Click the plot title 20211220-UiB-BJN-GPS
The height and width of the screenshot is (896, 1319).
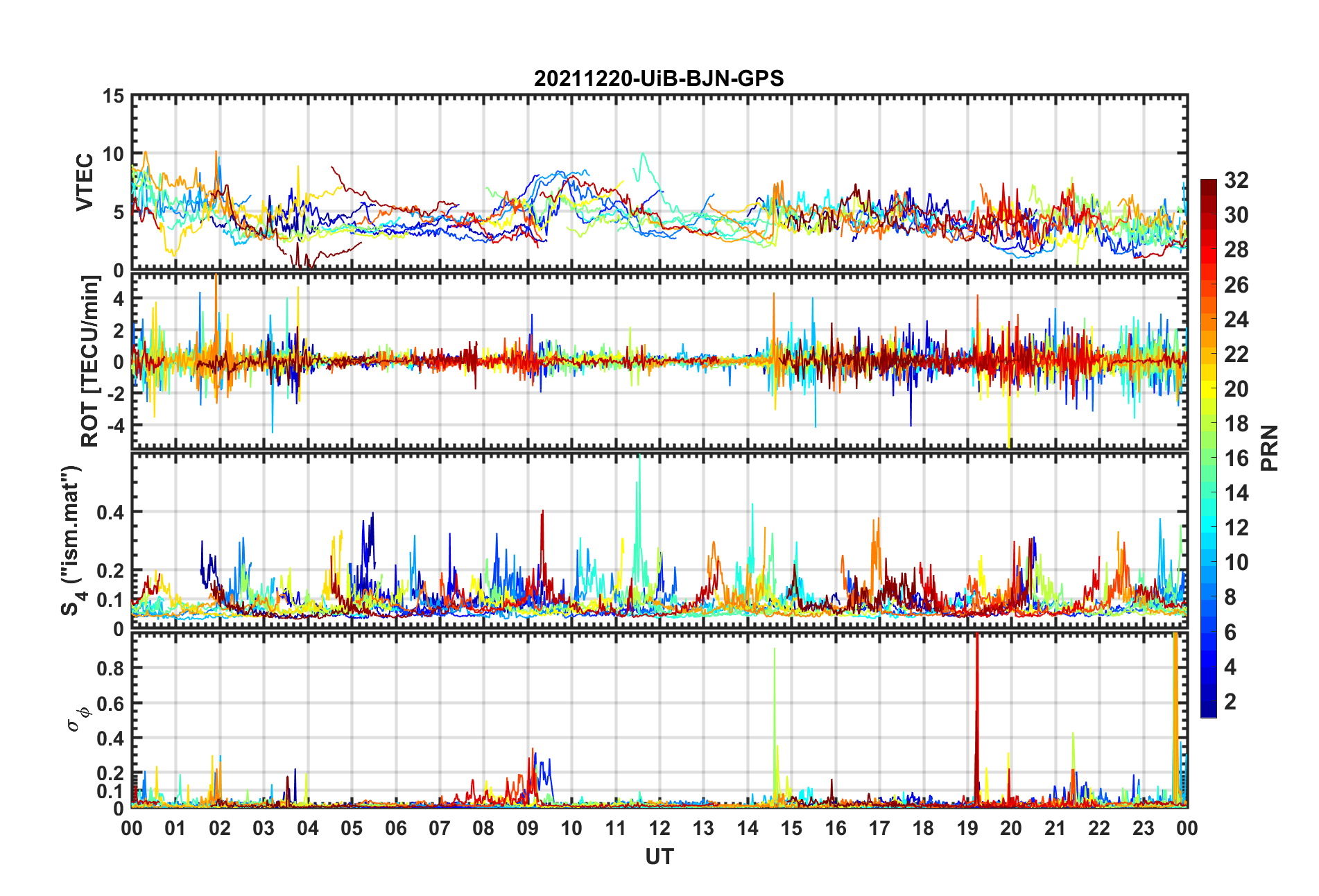(x=659, y=78)
